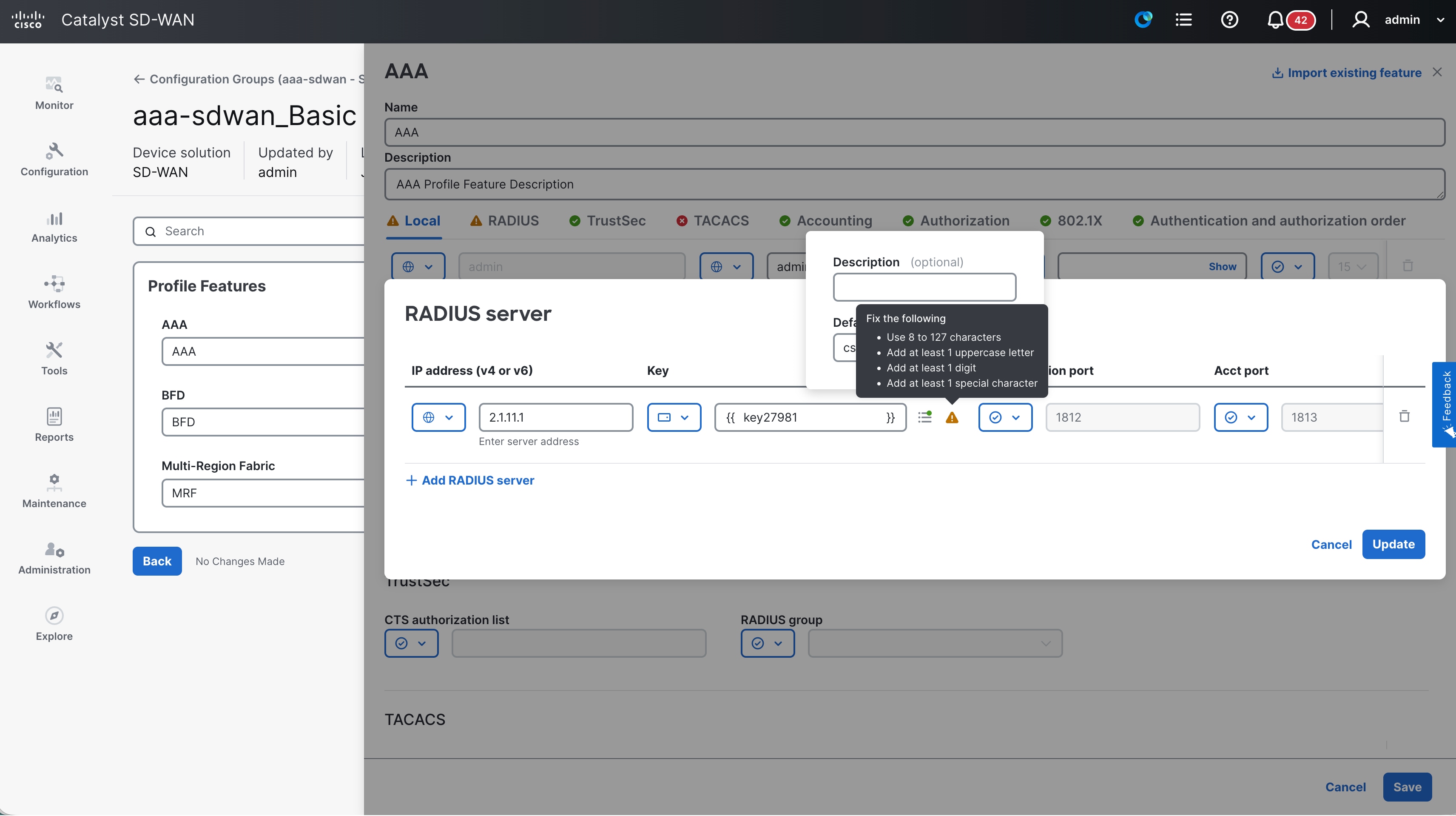Click the key warning triangle icon
Image resolution: width=1456 pixels, height=816 pixels.
click(x=952, y=418)
